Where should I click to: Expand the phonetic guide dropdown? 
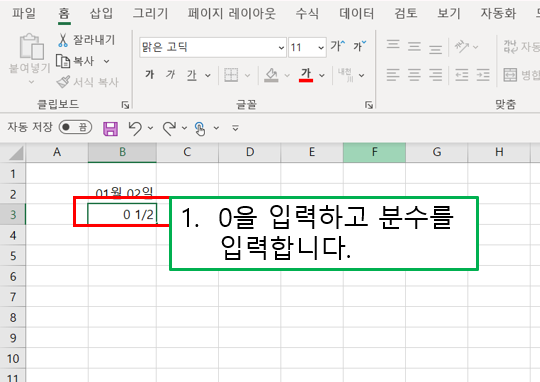(361, 75)
